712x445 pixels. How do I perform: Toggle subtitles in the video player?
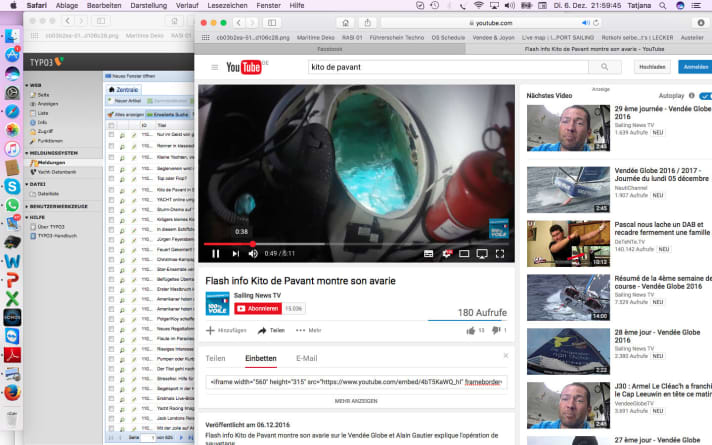click(x=428, y=254)
